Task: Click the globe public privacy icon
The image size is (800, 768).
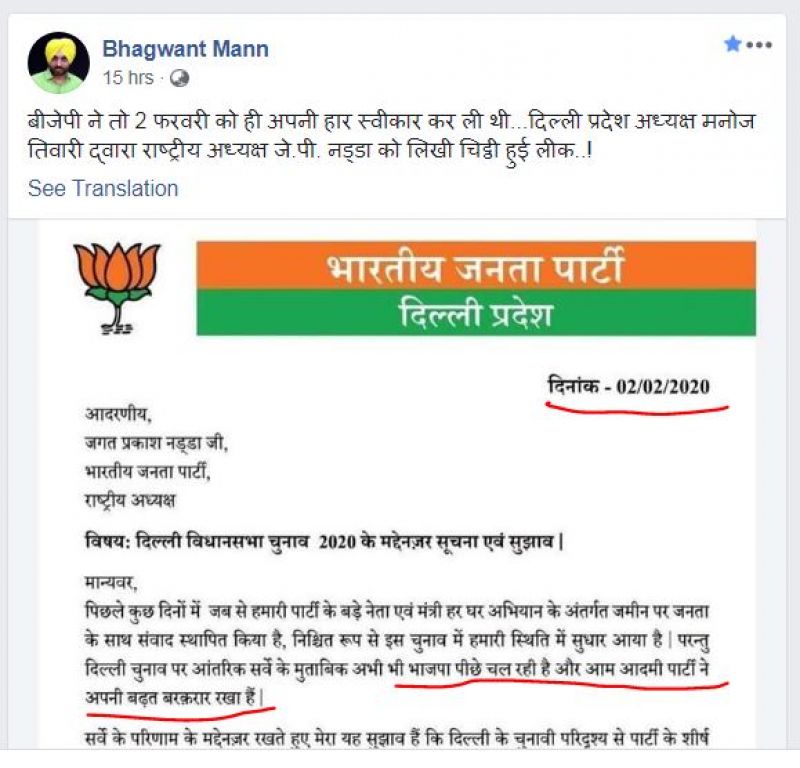Action: coord(180,79)
